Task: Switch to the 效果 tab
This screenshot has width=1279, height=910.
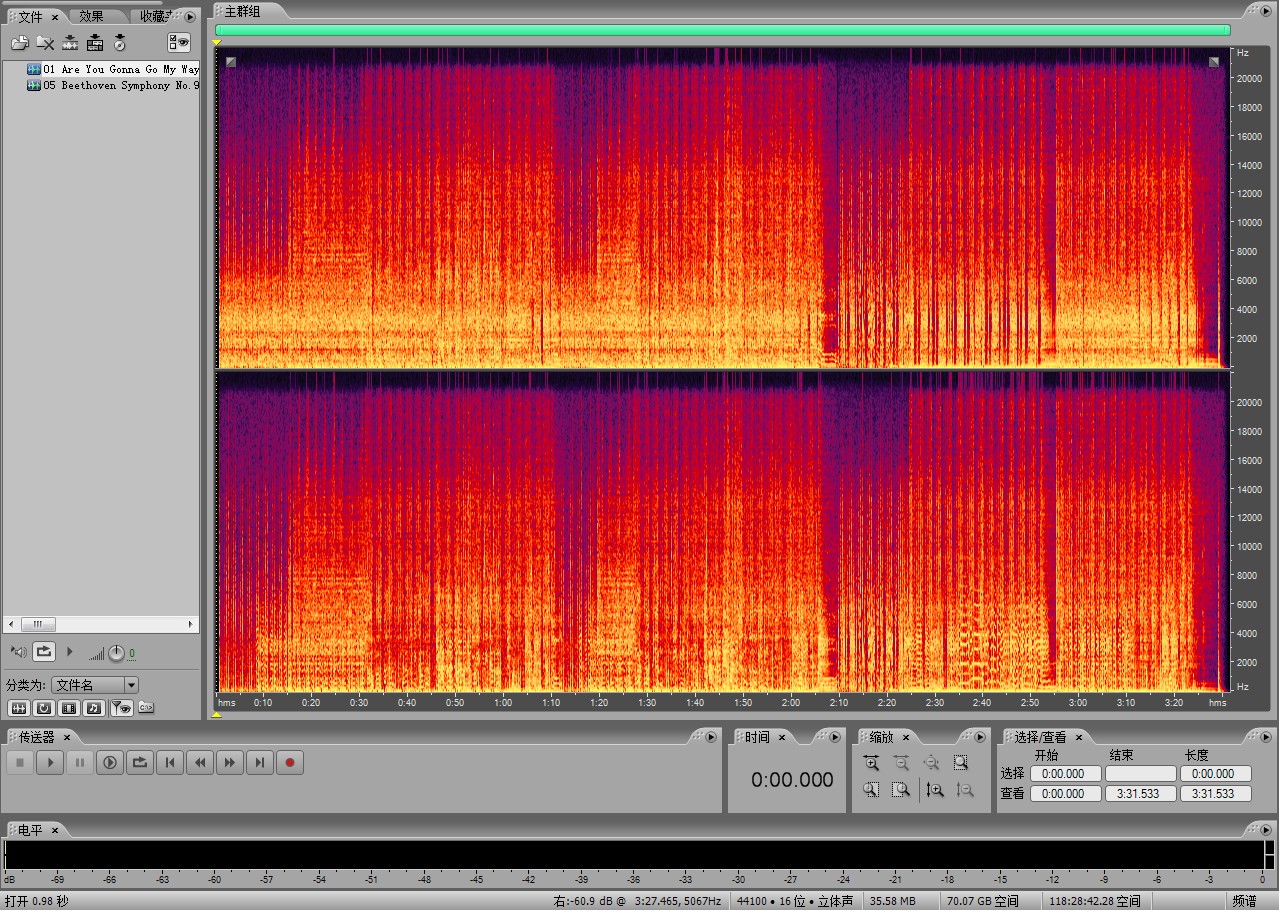Action: click(x=91, y=16)
